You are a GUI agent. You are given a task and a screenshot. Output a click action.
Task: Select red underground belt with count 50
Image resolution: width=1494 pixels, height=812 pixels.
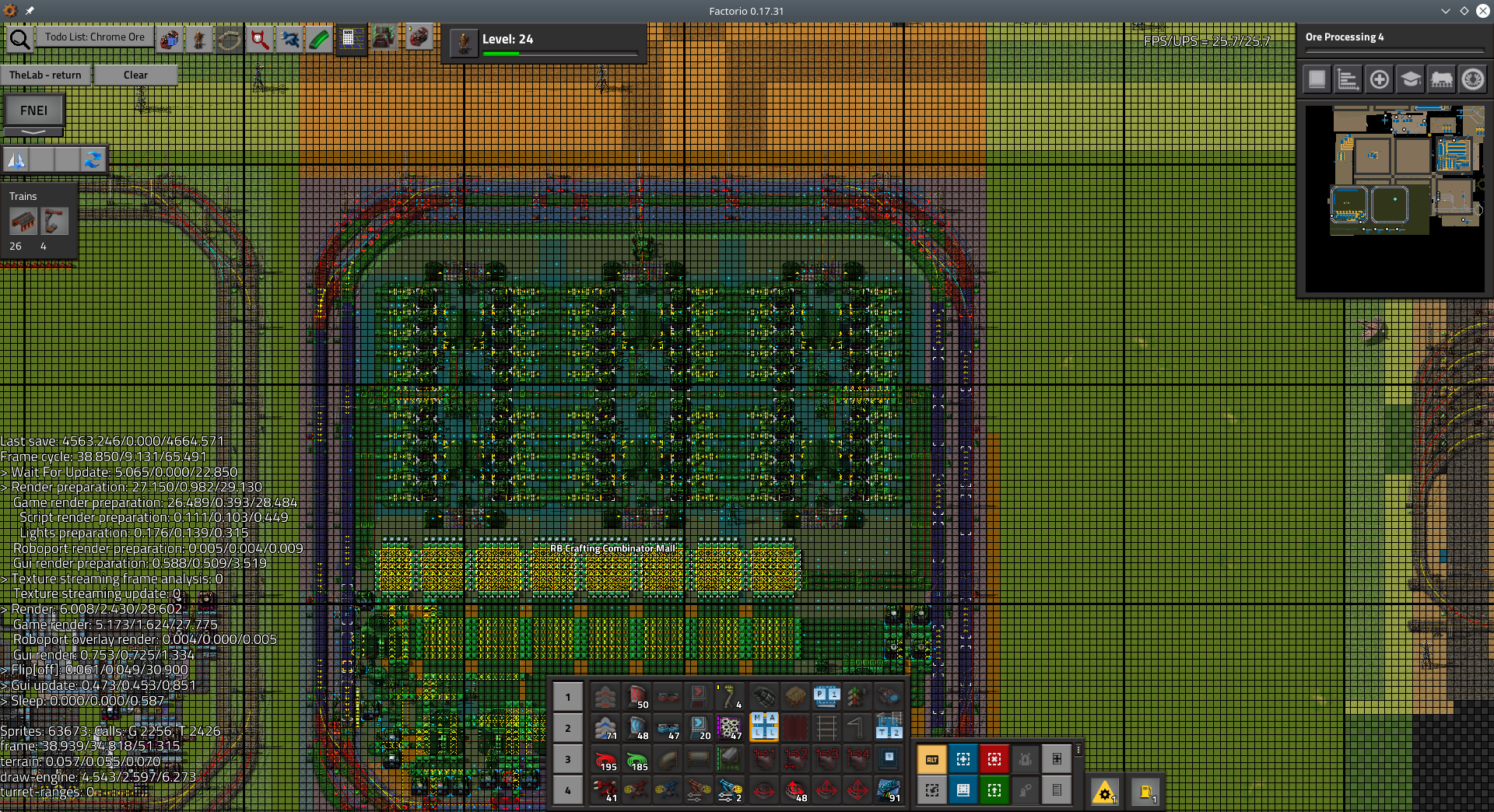coord(637,697)
